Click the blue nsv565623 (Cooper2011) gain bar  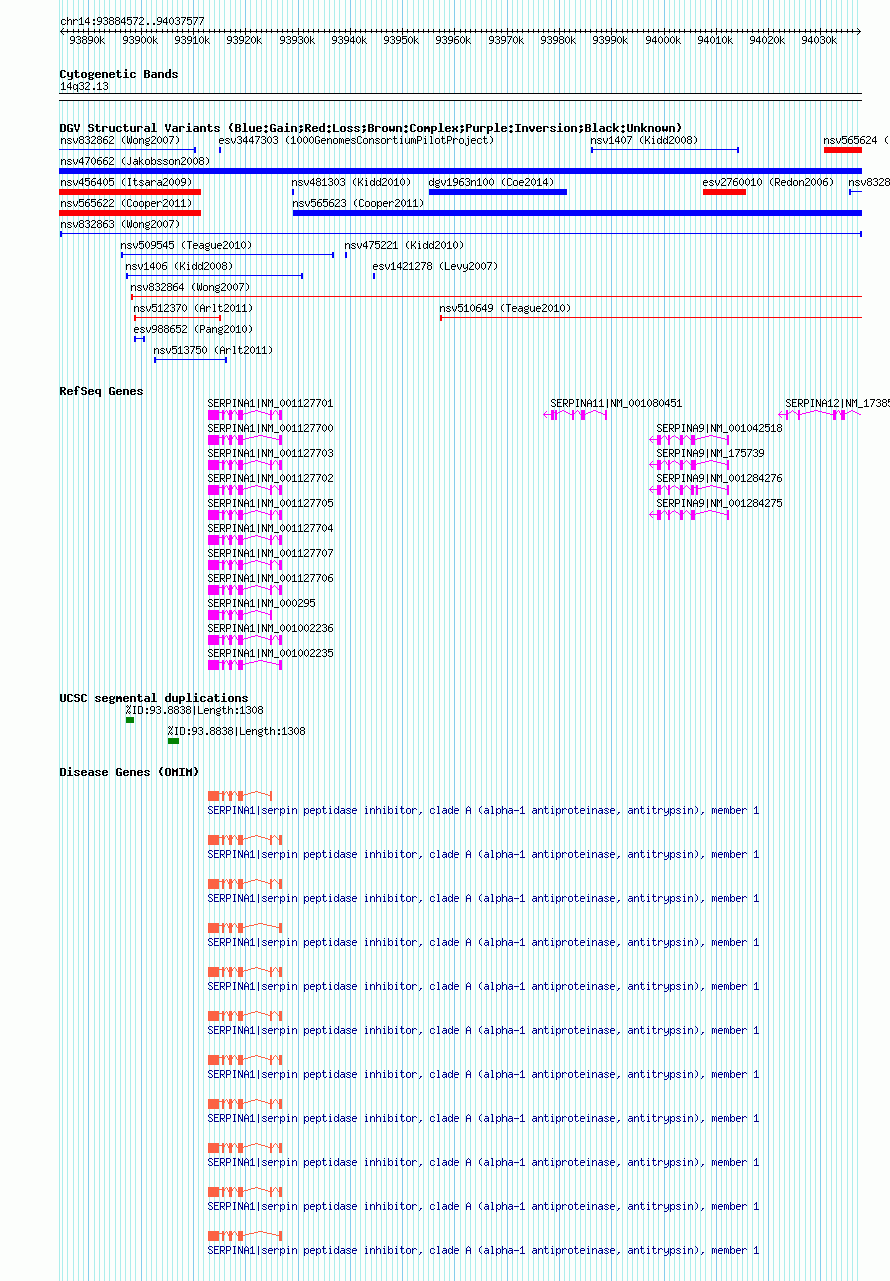(x=577, y=213)
